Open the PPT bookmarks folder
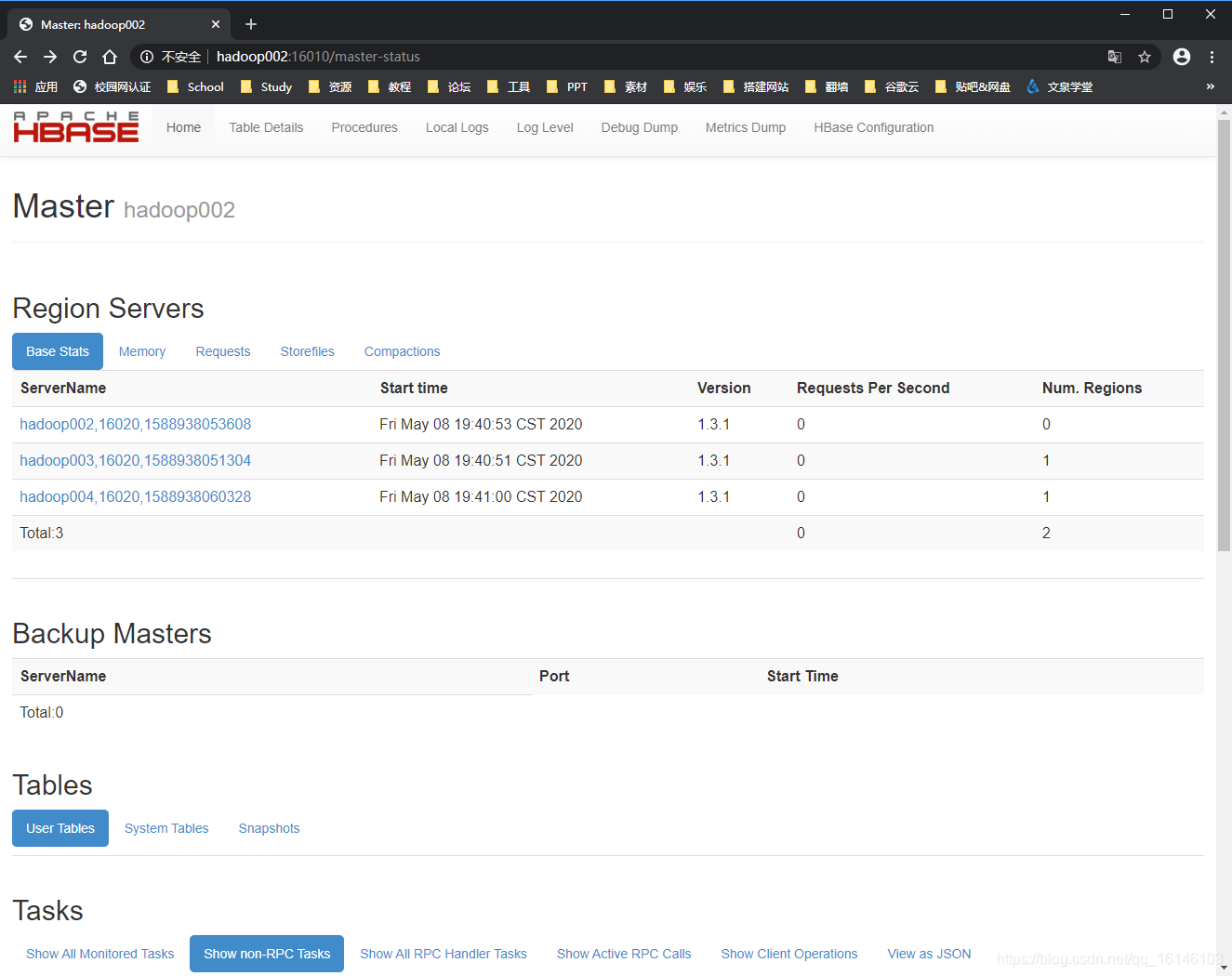1232x976 pixels. (x=567, y=86)
